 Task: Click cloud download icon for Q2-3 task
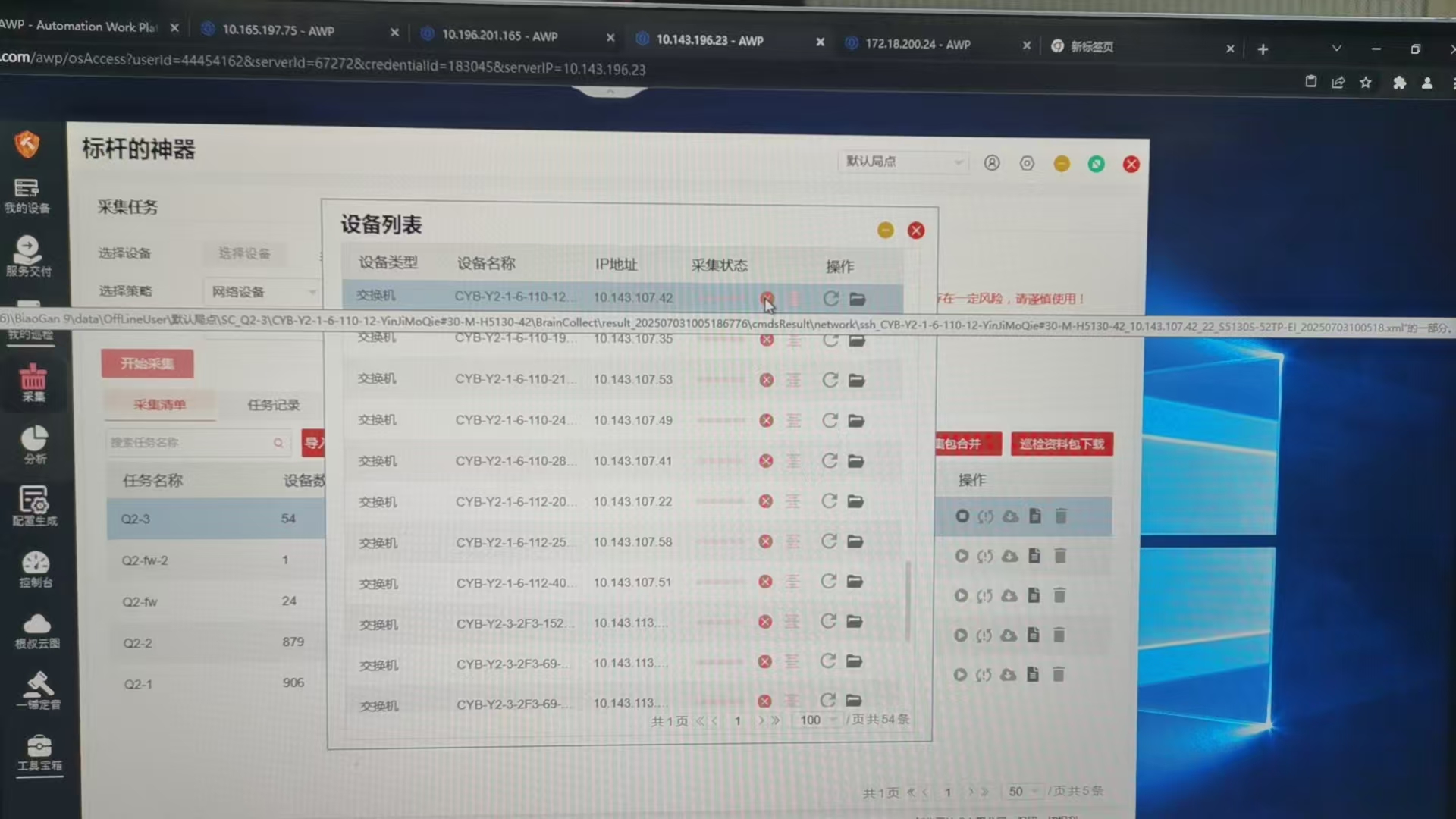(1010, 516)
